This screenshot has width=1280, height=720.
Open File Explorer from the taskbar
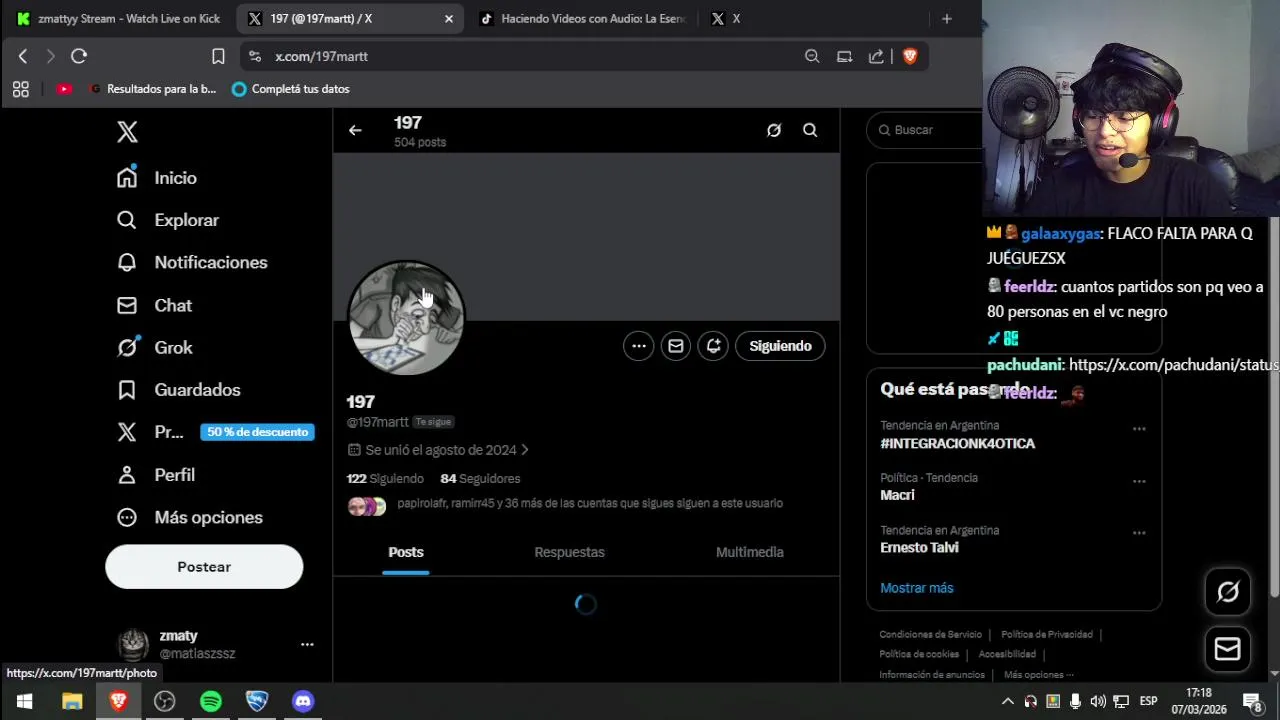[x=72, y=701]
